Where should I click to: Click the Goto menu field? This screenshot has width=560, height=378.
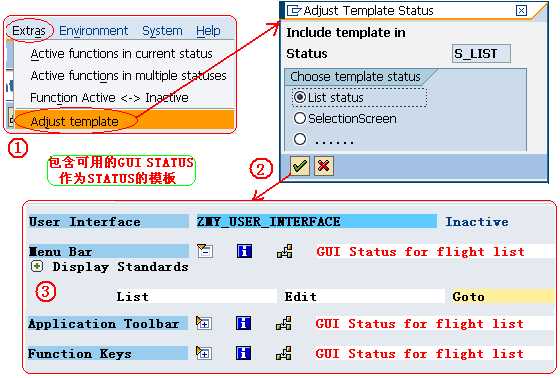coord(502,297)
